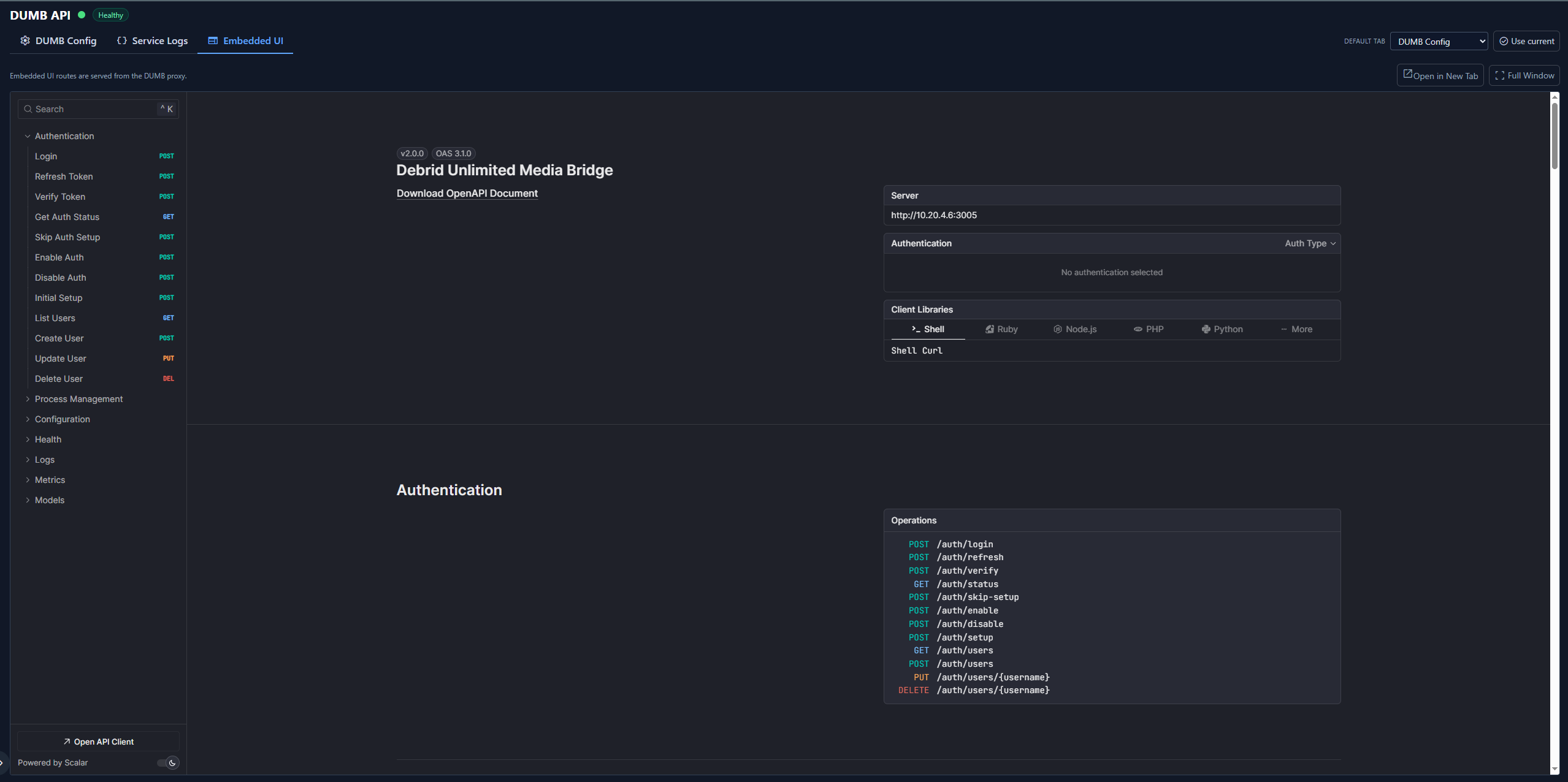Download the OpenAPI Document
The height and width of the screenshot is (782, 1568).
point(467,193)
